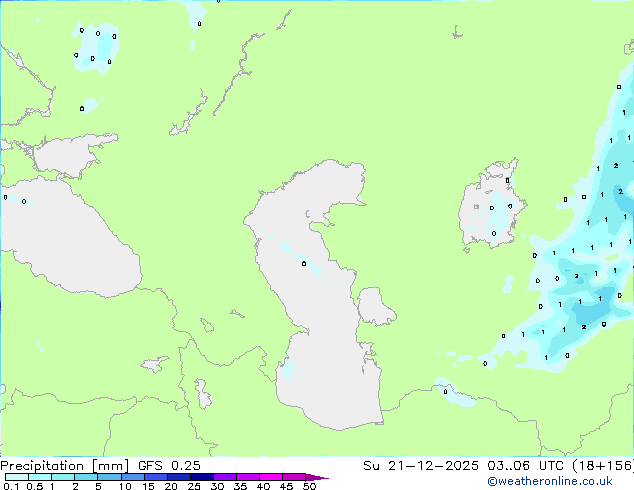Select the legend color swatch above 50
634x490 pixels.
pos(310,478)
